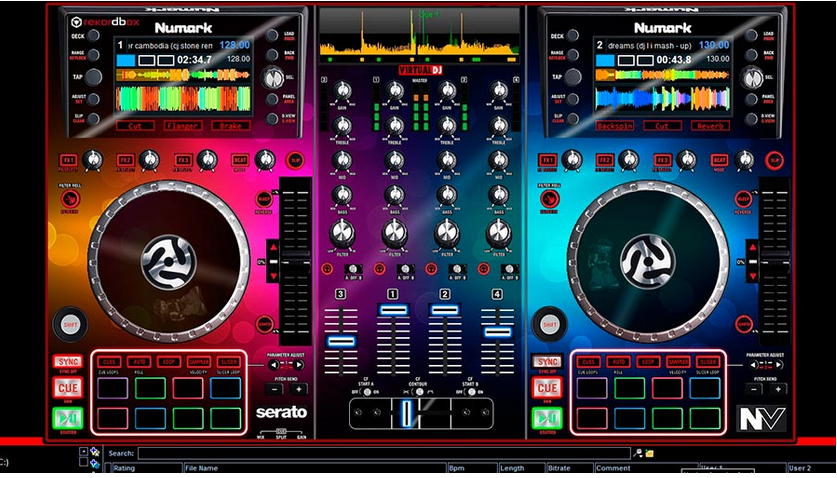Trigger the purple top-left pad on left deck
837x478 pixels.
113,388
